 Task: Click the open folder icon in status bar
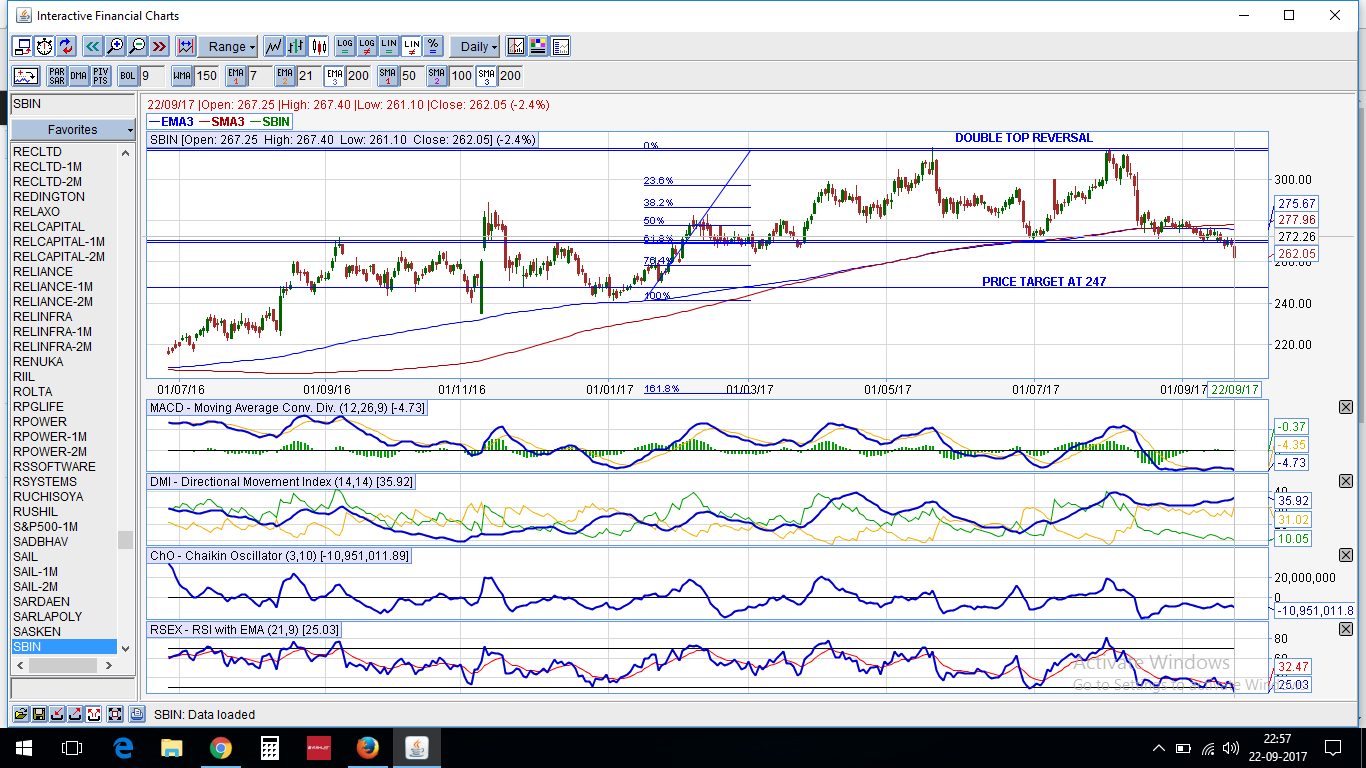(20, 714)
